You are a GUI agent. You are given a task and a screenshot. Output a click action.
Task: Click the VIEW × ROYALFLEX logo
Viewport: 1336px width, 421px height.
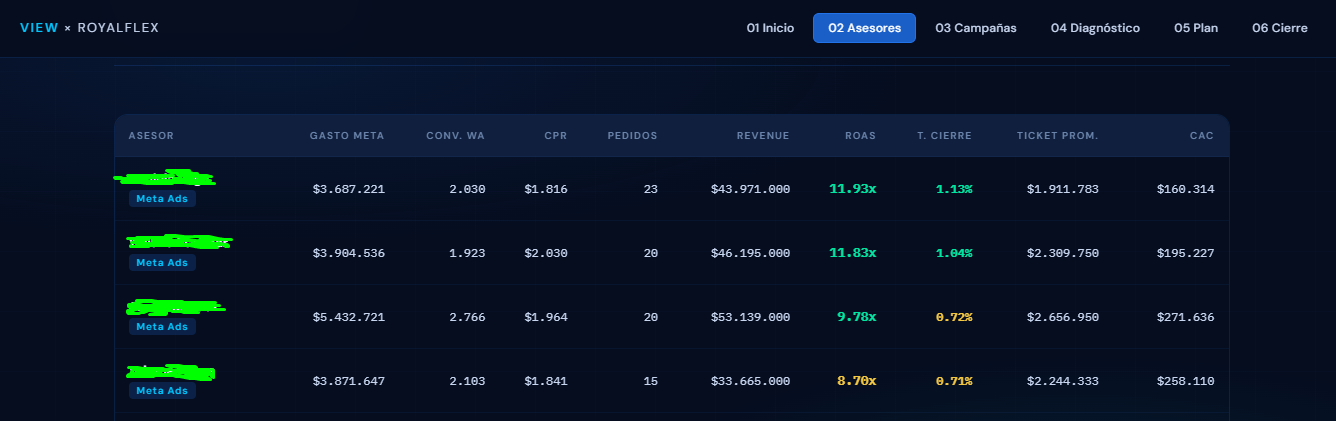click(89, 28)
